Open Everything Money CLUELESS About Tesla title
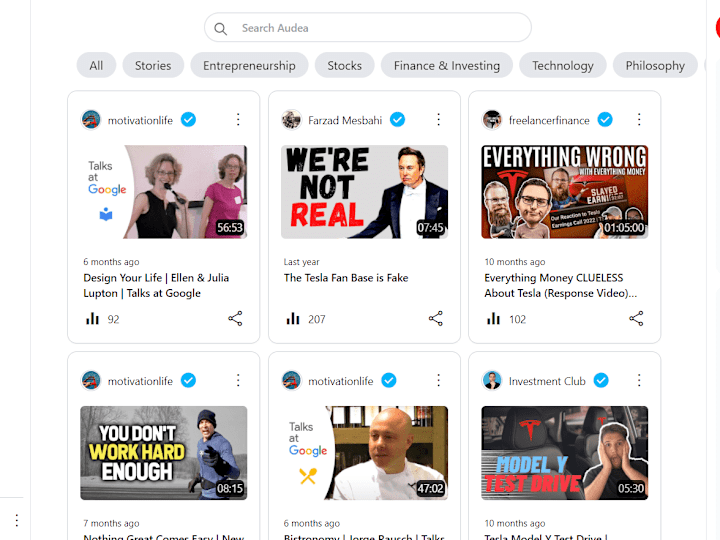 pos(561,285)
